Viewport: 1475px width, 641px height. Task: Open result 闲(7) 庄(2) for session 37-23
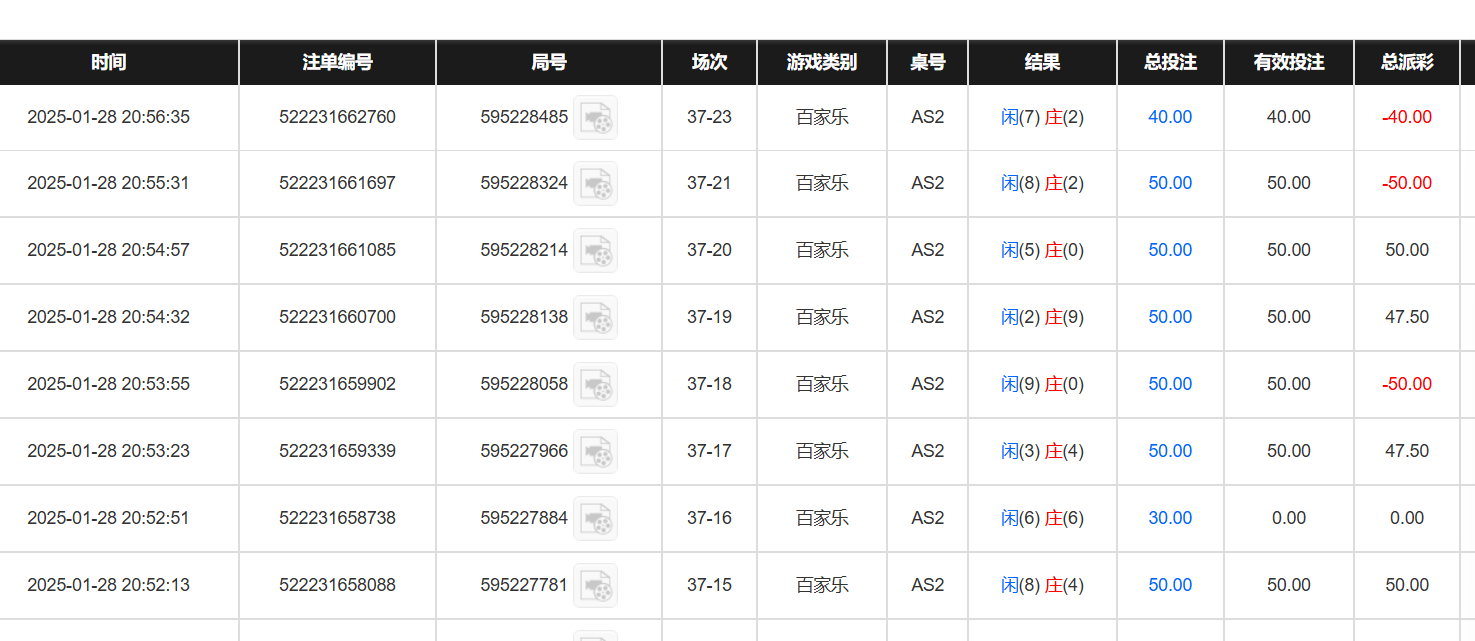point(1042,117)
